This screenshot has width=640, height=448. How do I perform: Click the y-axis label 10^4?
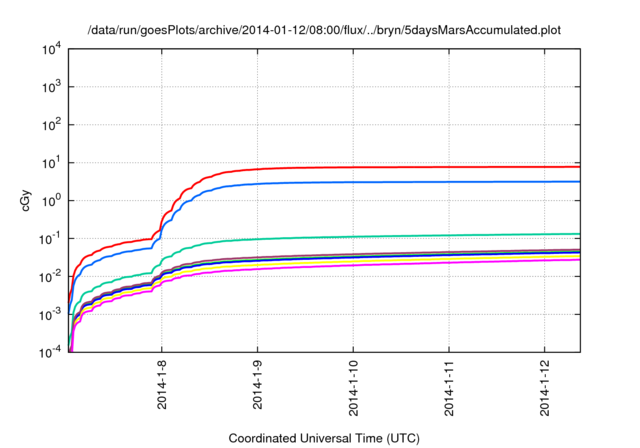(x=52, y=49)
